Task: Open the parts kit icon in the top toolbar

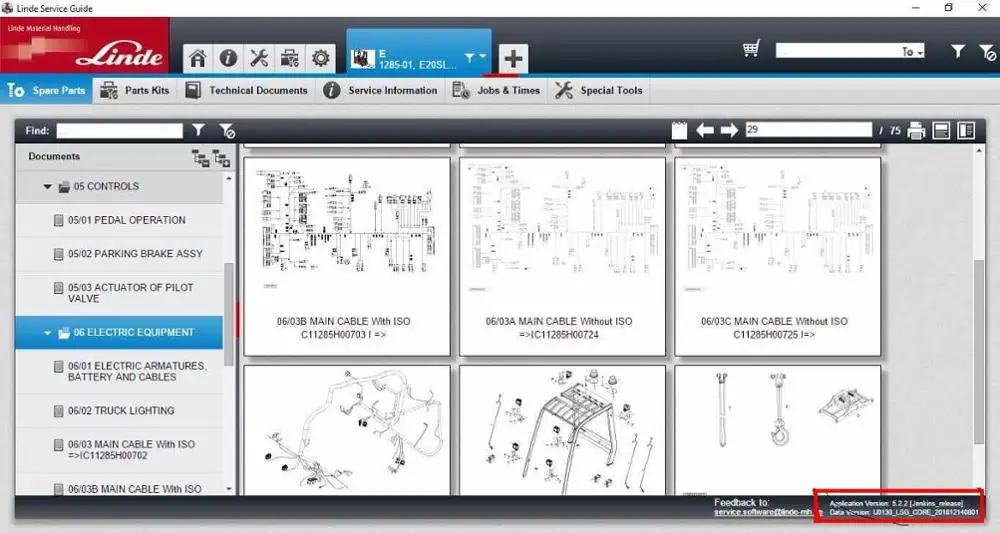Action: click(290, 59)
